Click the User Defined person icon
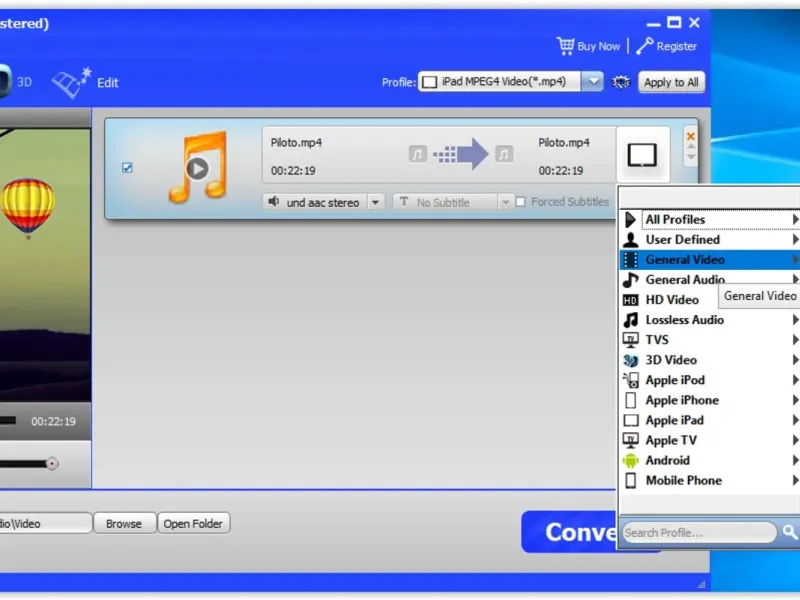The height and width of the screenshot is (600, 800). (631, 239)
